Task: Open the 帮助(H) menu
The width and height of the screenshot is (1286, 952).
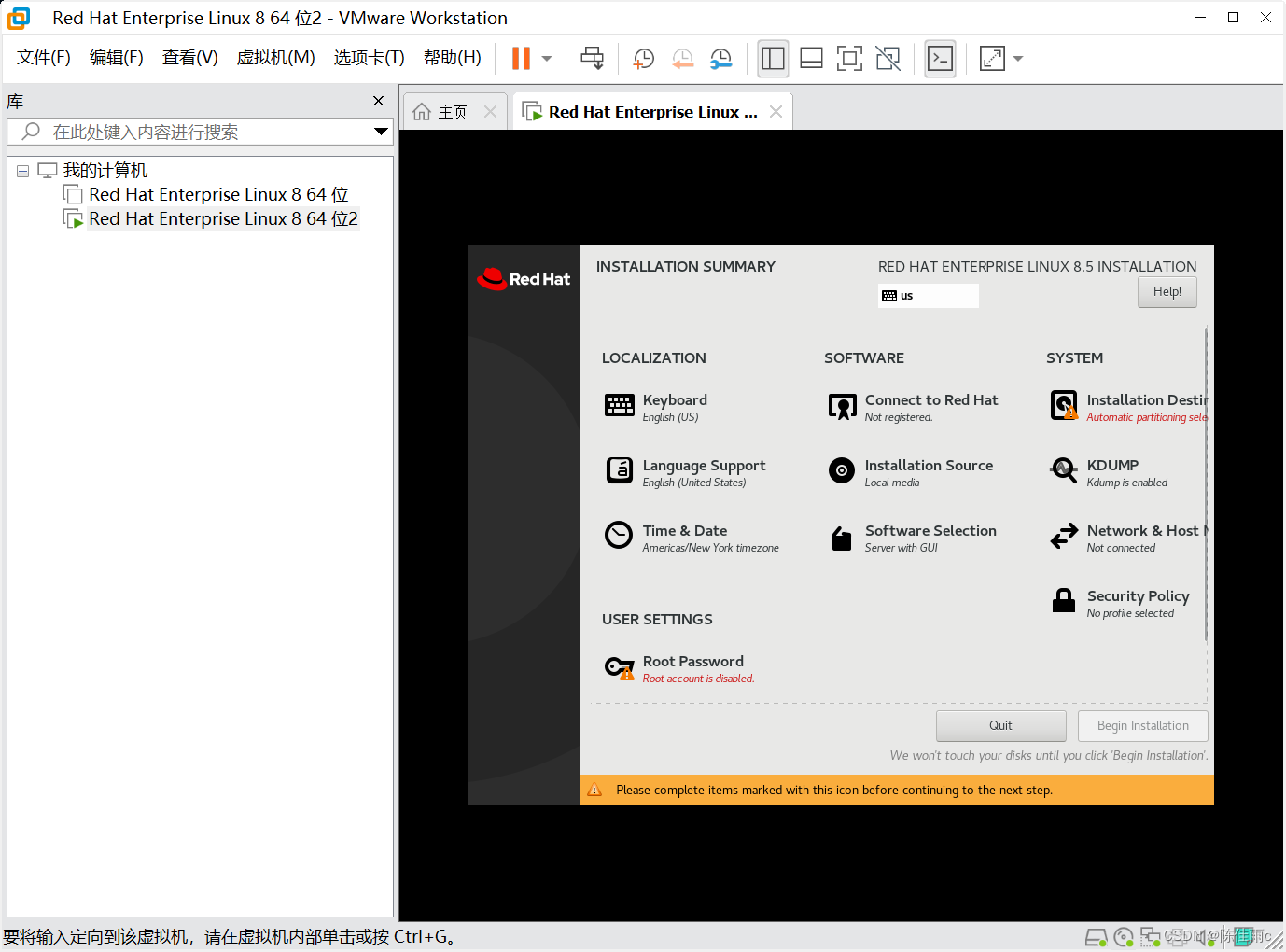Action: (x=453, y=58)
